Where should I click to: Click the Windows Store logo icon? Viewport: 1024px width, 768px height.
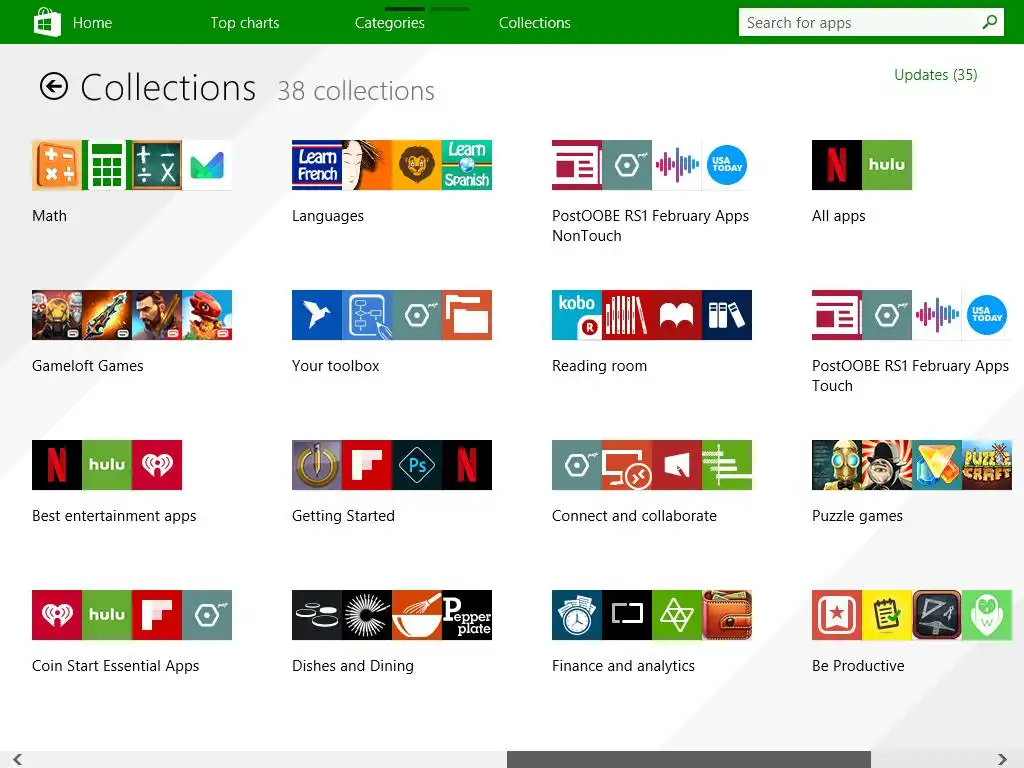click(47, 22)
